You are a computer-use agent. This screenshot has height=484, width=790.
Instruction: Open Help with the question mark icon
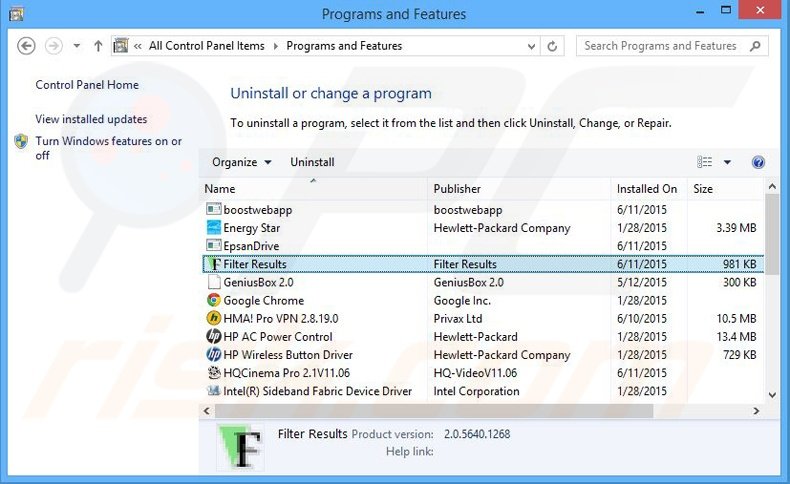[x=758, y=162]
